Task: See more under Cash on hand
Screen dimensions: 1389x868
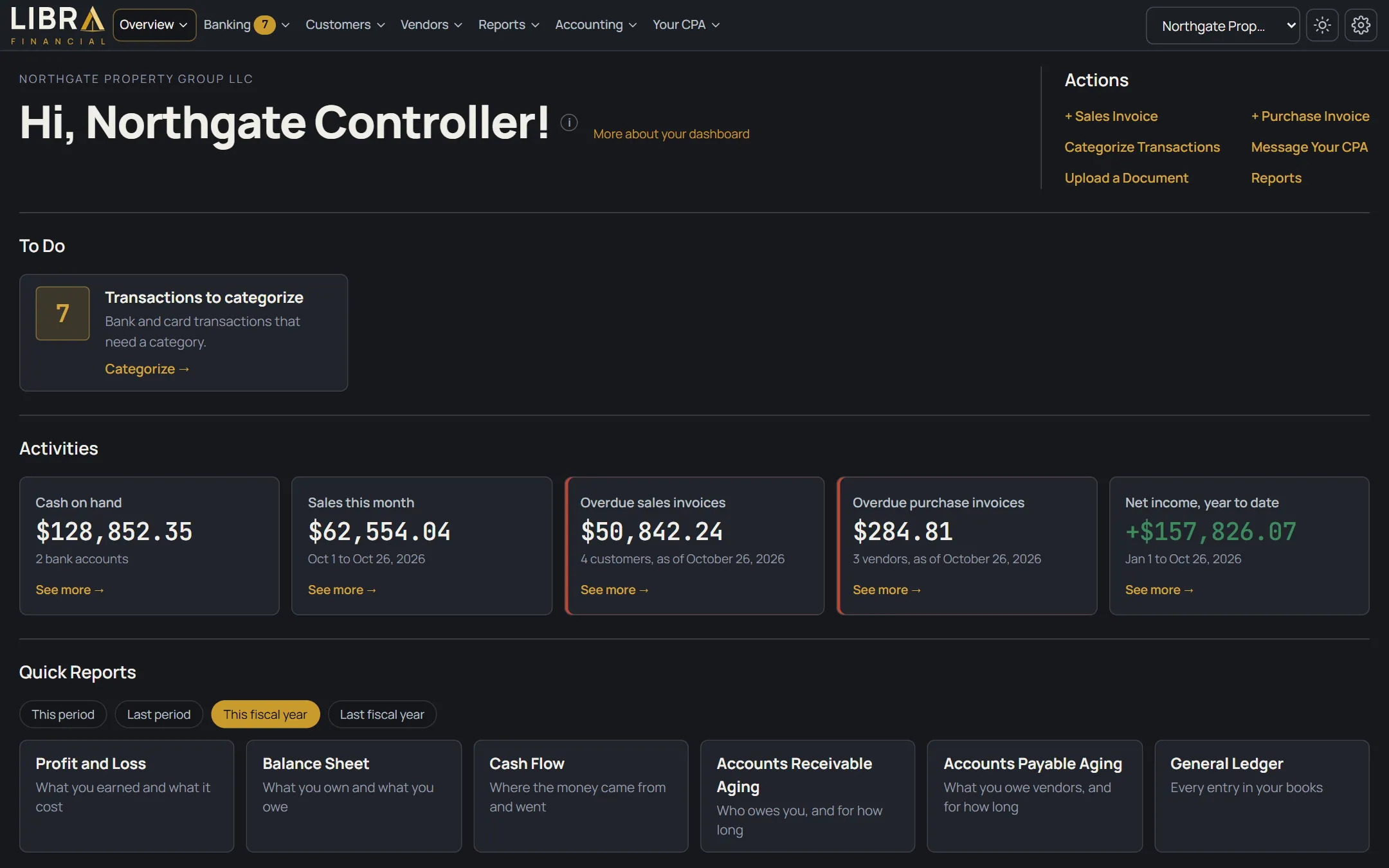Action: 69,590
